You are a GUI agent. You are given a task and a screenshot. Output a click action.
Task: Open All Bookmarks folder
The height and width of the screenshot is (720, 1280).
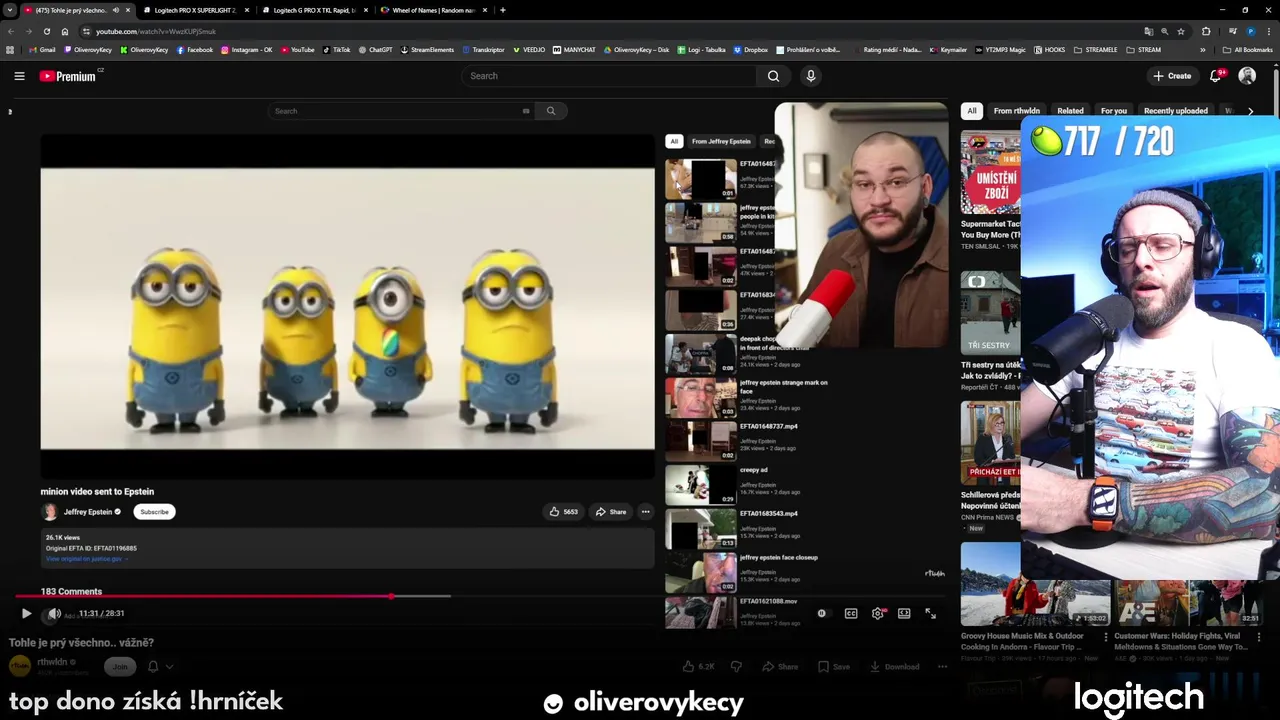[1248, 49]
